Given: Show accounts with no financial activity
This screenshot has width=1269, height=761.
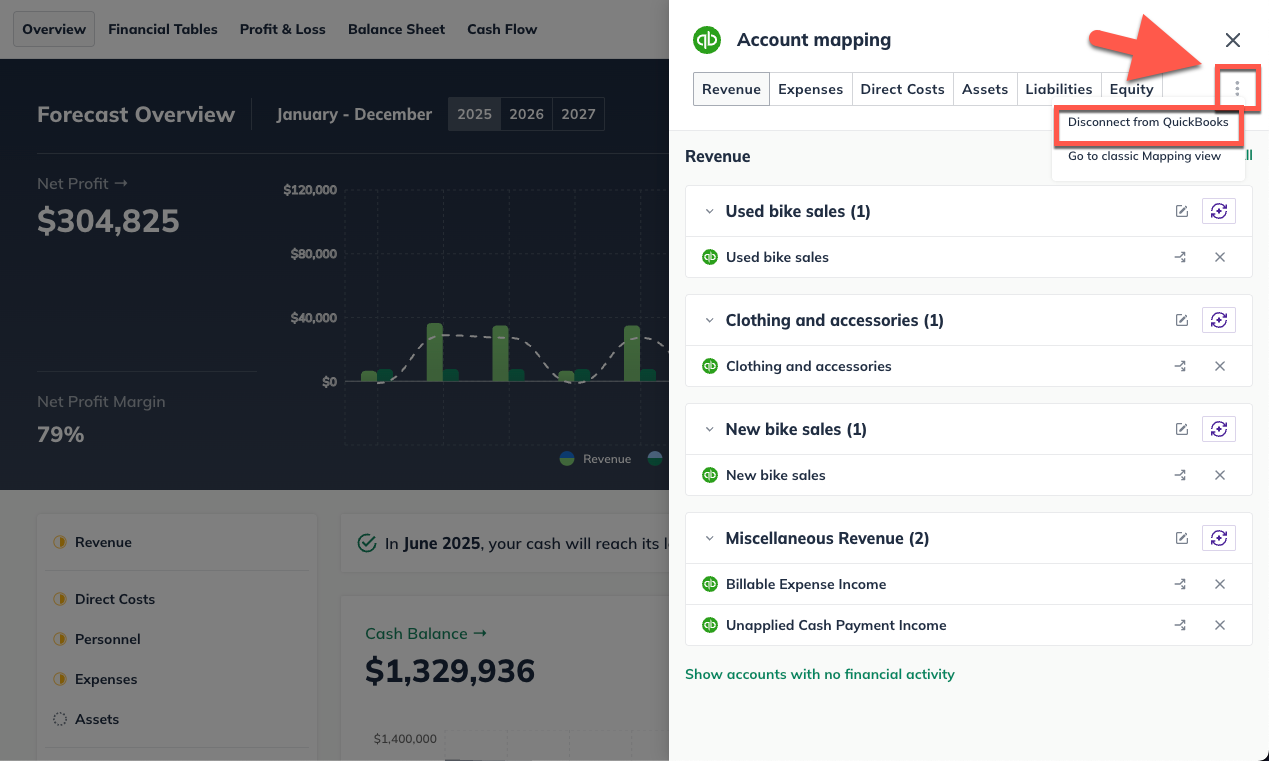Looking at the screenshot, I should point(819,674).
